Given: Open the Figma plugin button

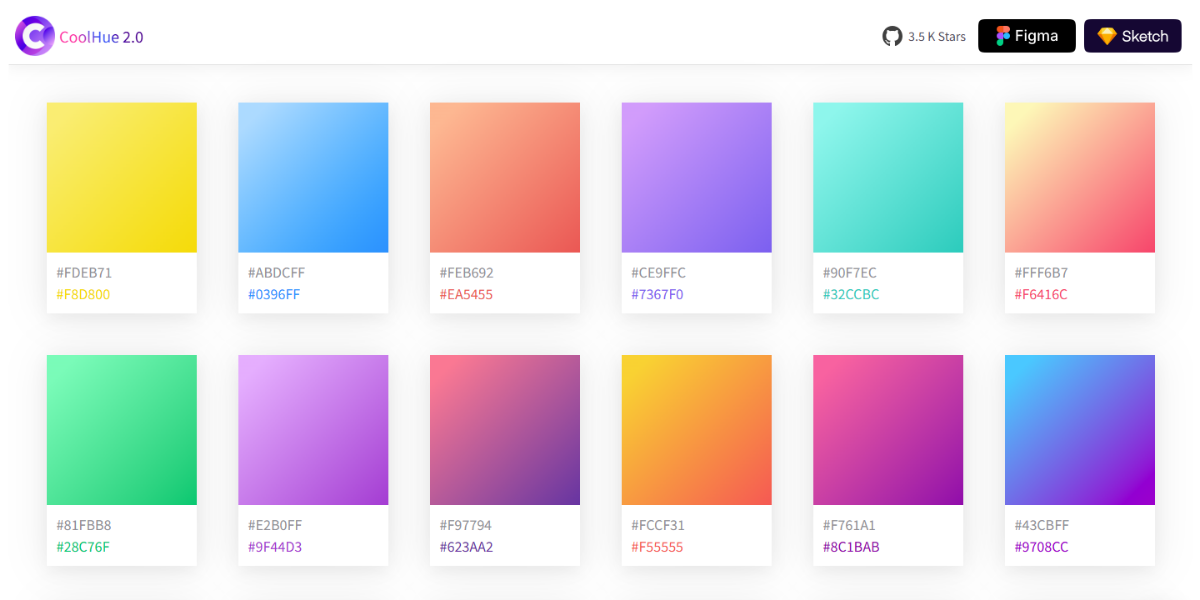Looking at the screenshot, I should click(x=1026, y=35).
